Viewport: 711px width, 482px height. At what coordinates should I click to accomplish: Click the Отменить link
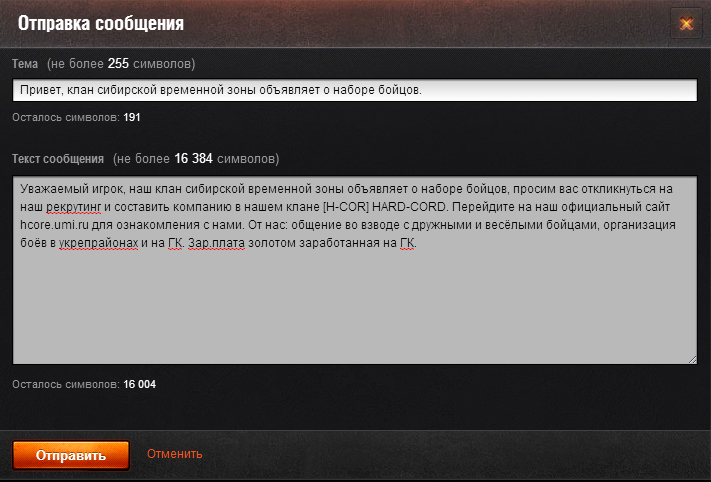(175, 454)
